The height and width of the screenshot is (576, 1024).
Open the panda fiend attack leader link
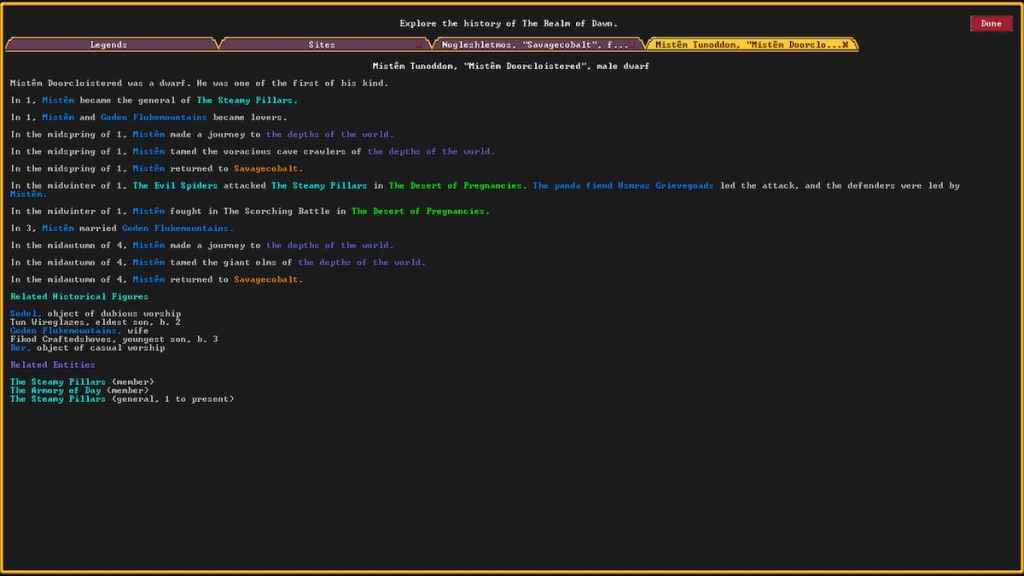click(622, 186)
